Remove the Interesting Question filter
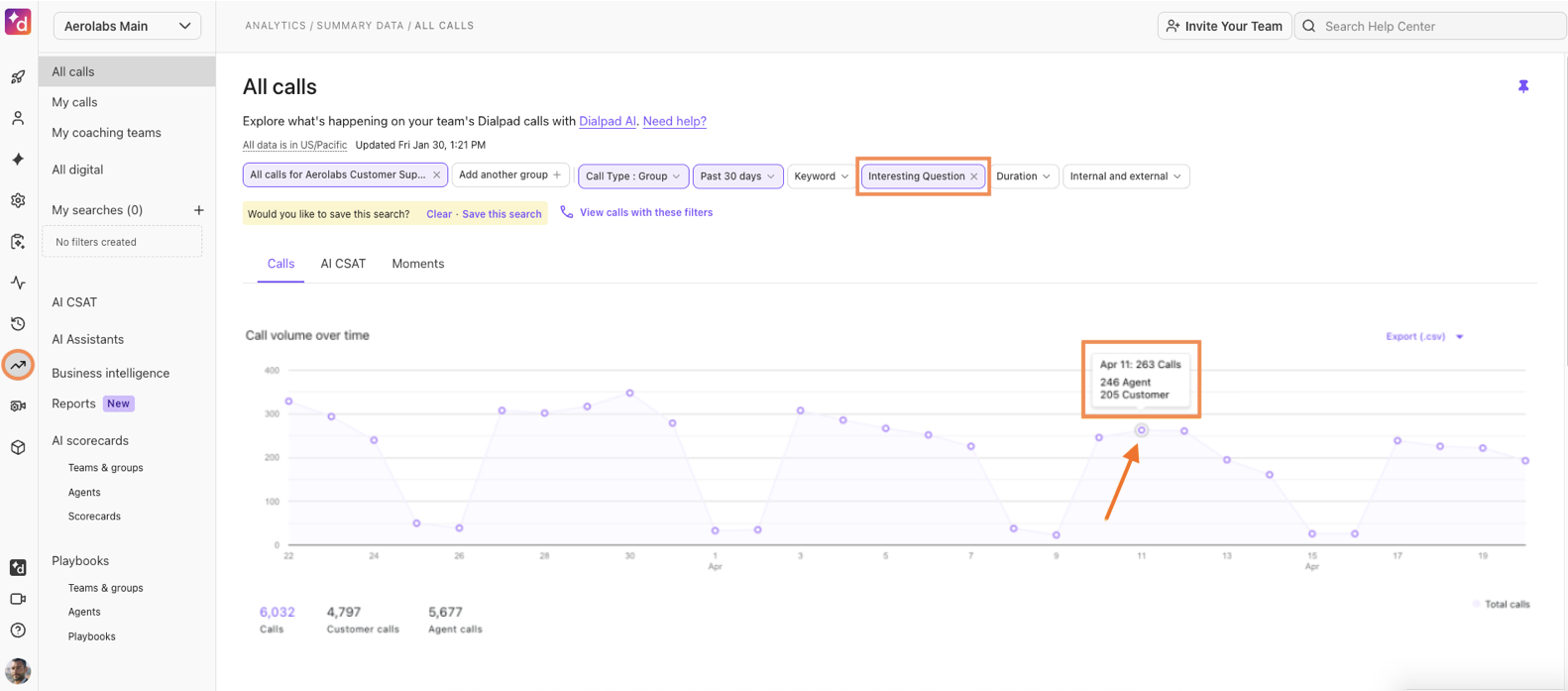Screen dimensions: 1568x691 click(974, 176)
